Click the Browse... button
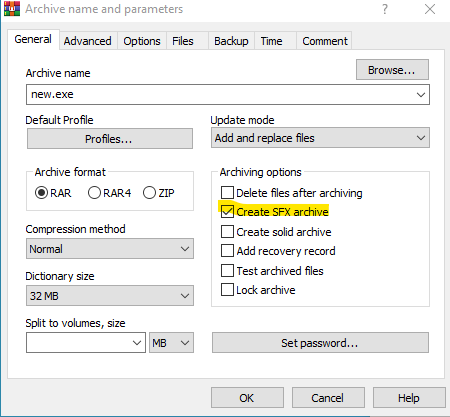This screenshot has height=417, width=450. pyautogui.click(x=392, y=70)
